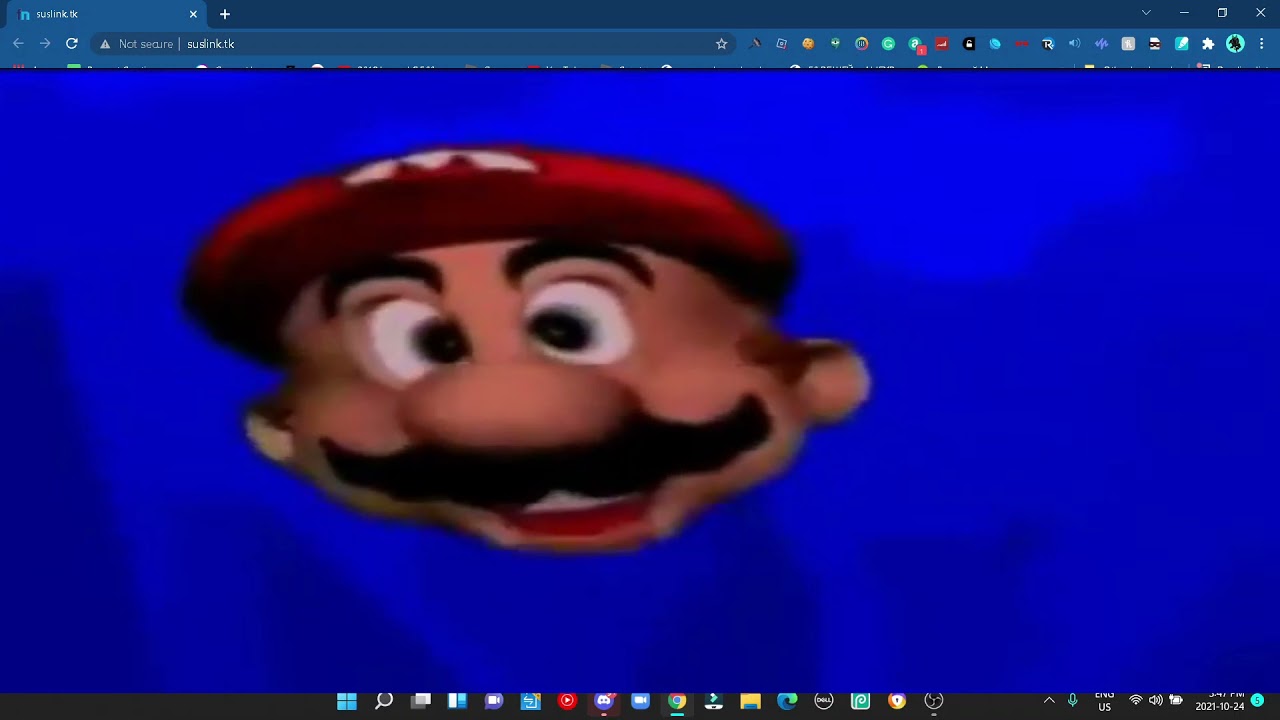Open a new tab with plus button
The width and height of the screenshot is (1280, 720).
pos(225,14)
